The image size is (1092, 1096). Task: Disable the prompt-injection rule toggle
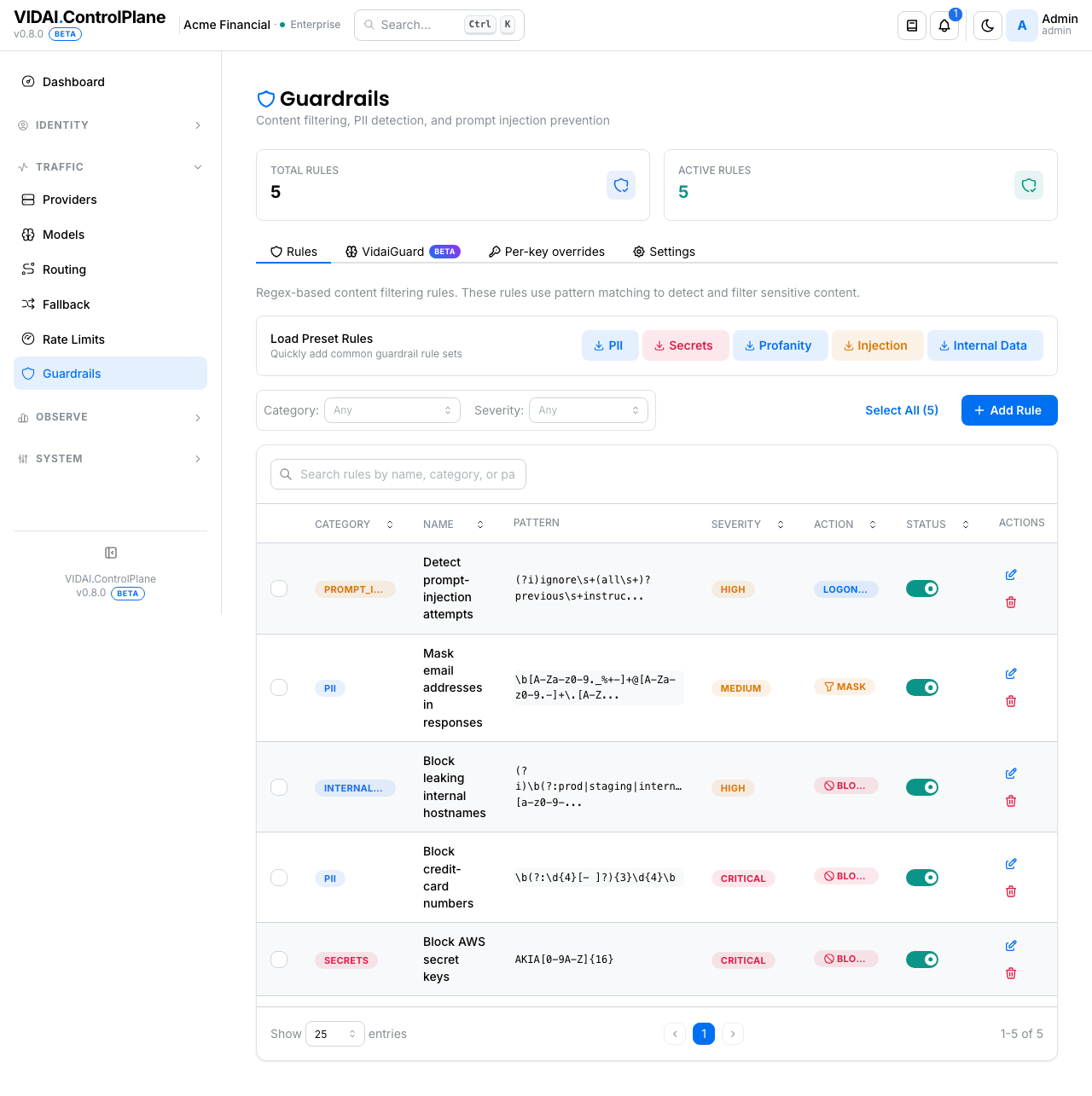click(x=922, y=589)
